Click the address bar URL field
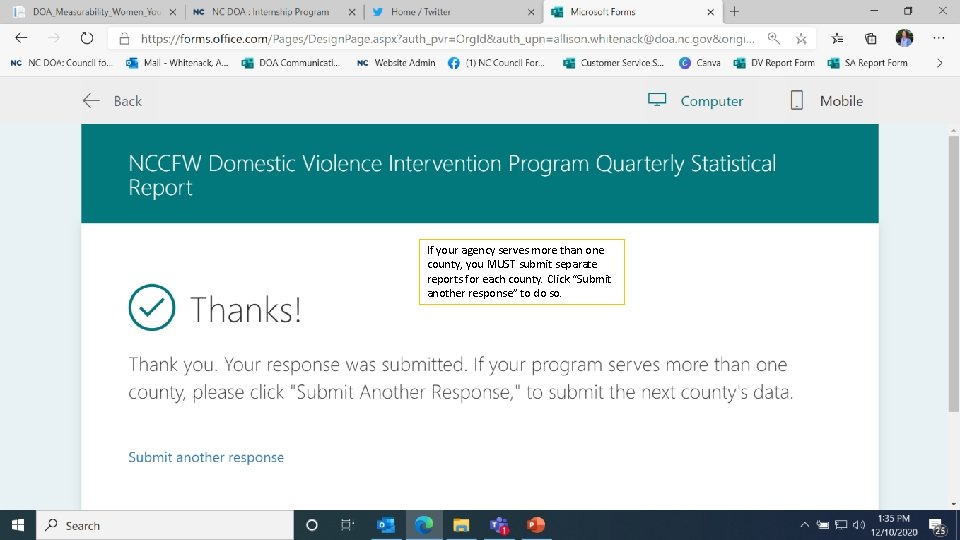Image resolution: width=960 pixels, height=540 pixels. (x=447, y=39)
